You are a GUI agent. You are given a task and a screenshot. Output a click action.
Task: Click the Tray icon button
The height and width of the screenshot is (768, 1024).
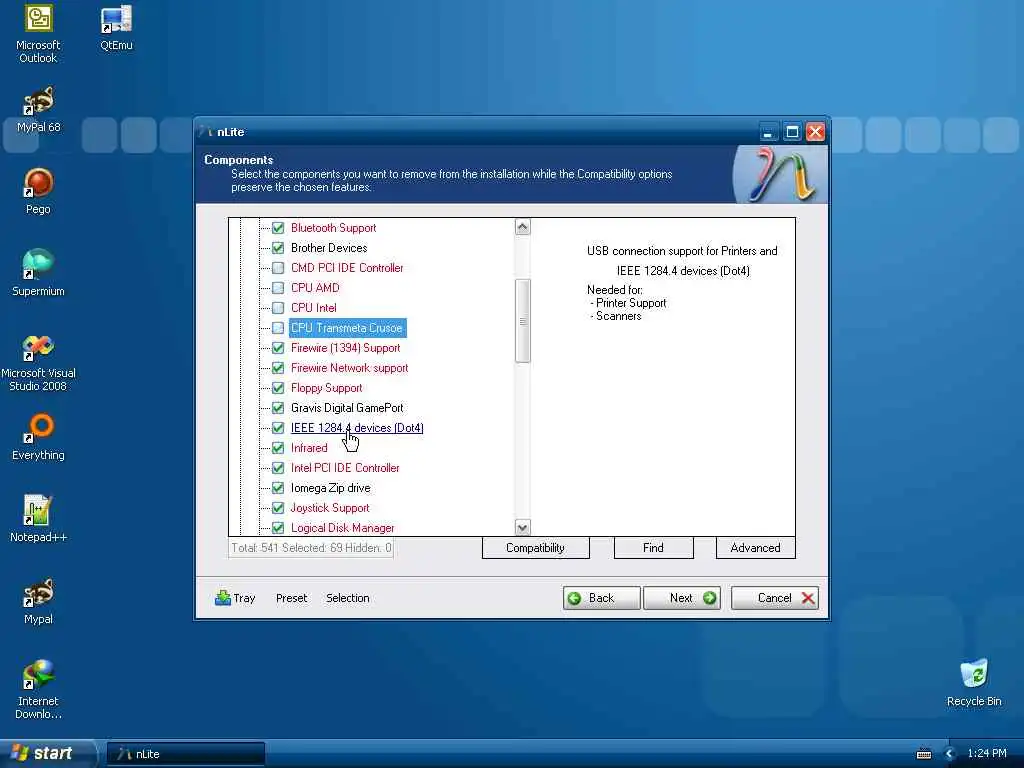click(234, 598)
